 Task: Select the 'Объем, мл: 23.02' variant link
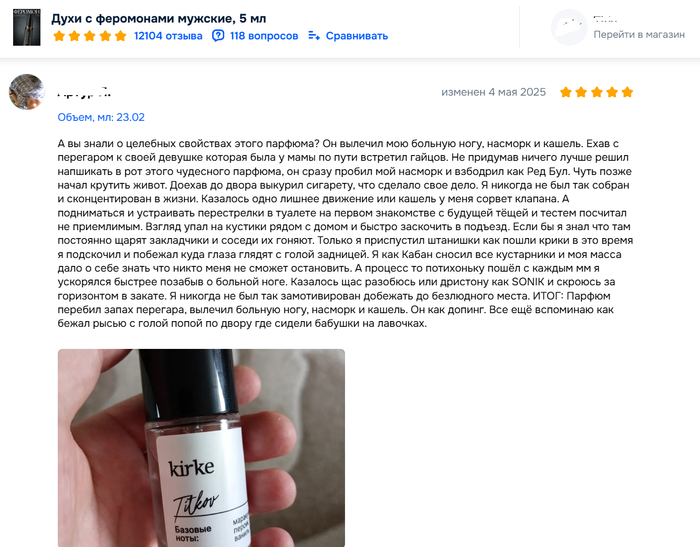click(101, 117)
